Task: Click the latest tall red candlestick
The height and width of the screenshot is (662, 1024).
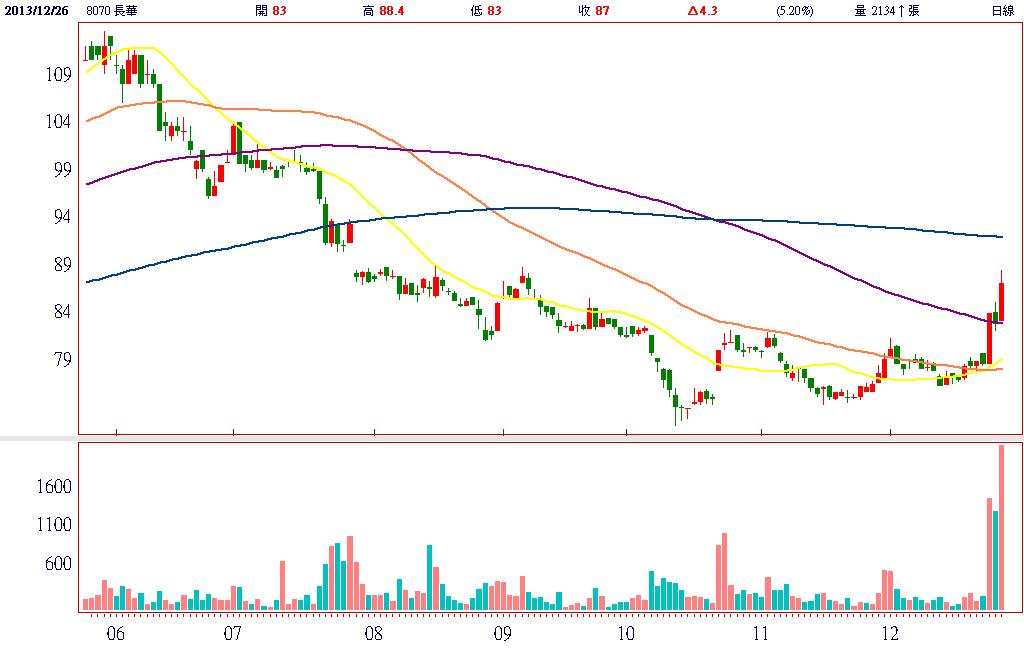Action: point(1001,302)
